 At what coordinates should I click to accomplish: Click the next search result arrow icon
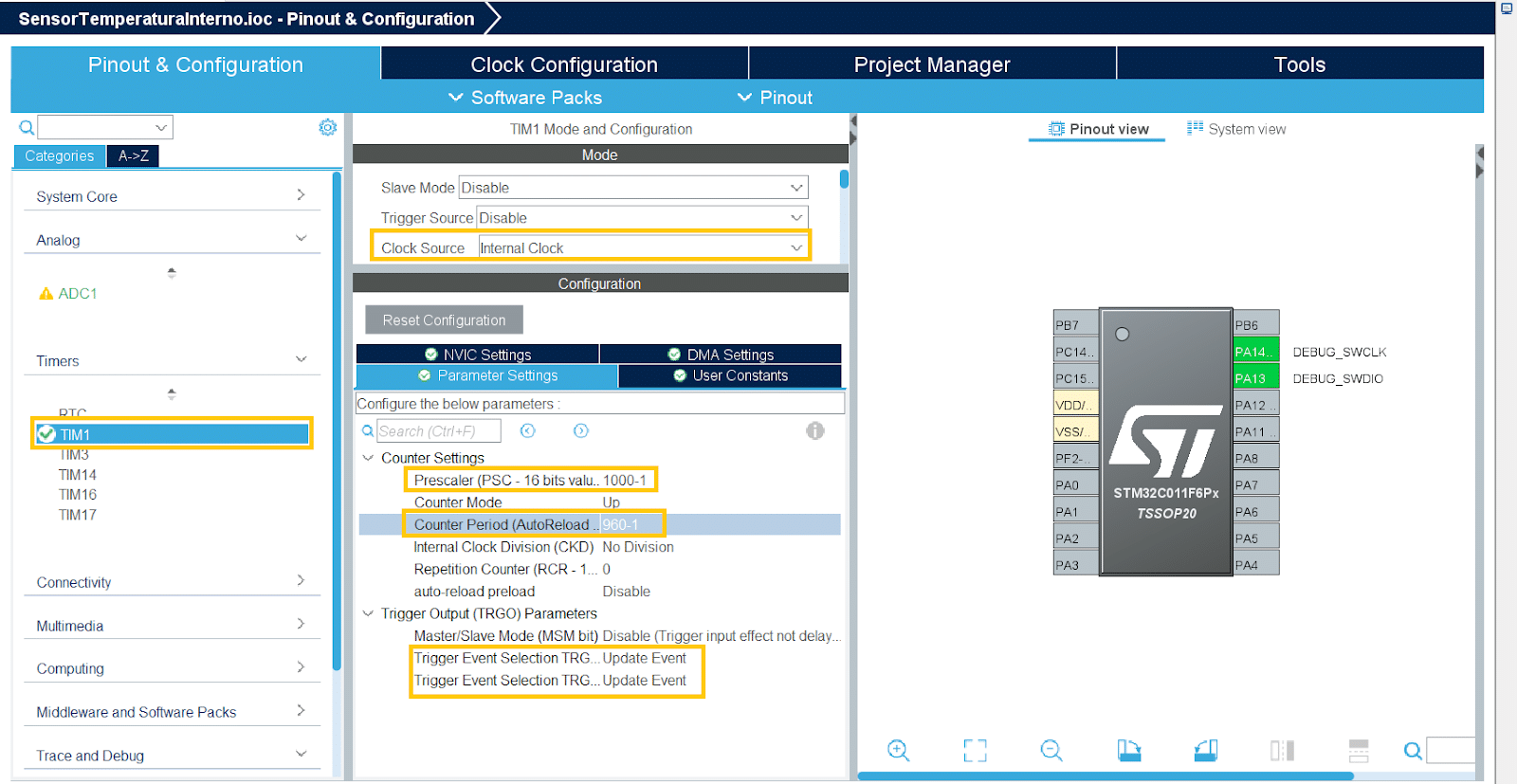[581, 431]
